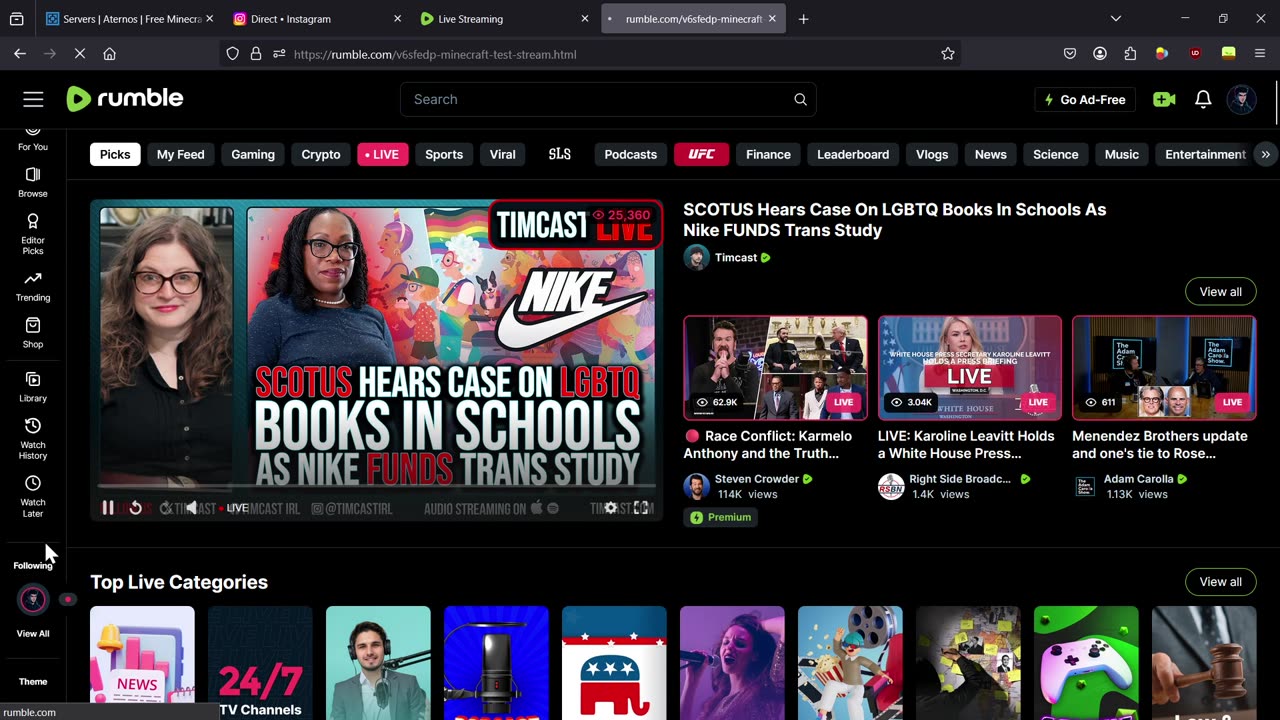The image size is (1280, 720).
Task: Click the site tracking protection shield icon
Action: coord(233,54)
